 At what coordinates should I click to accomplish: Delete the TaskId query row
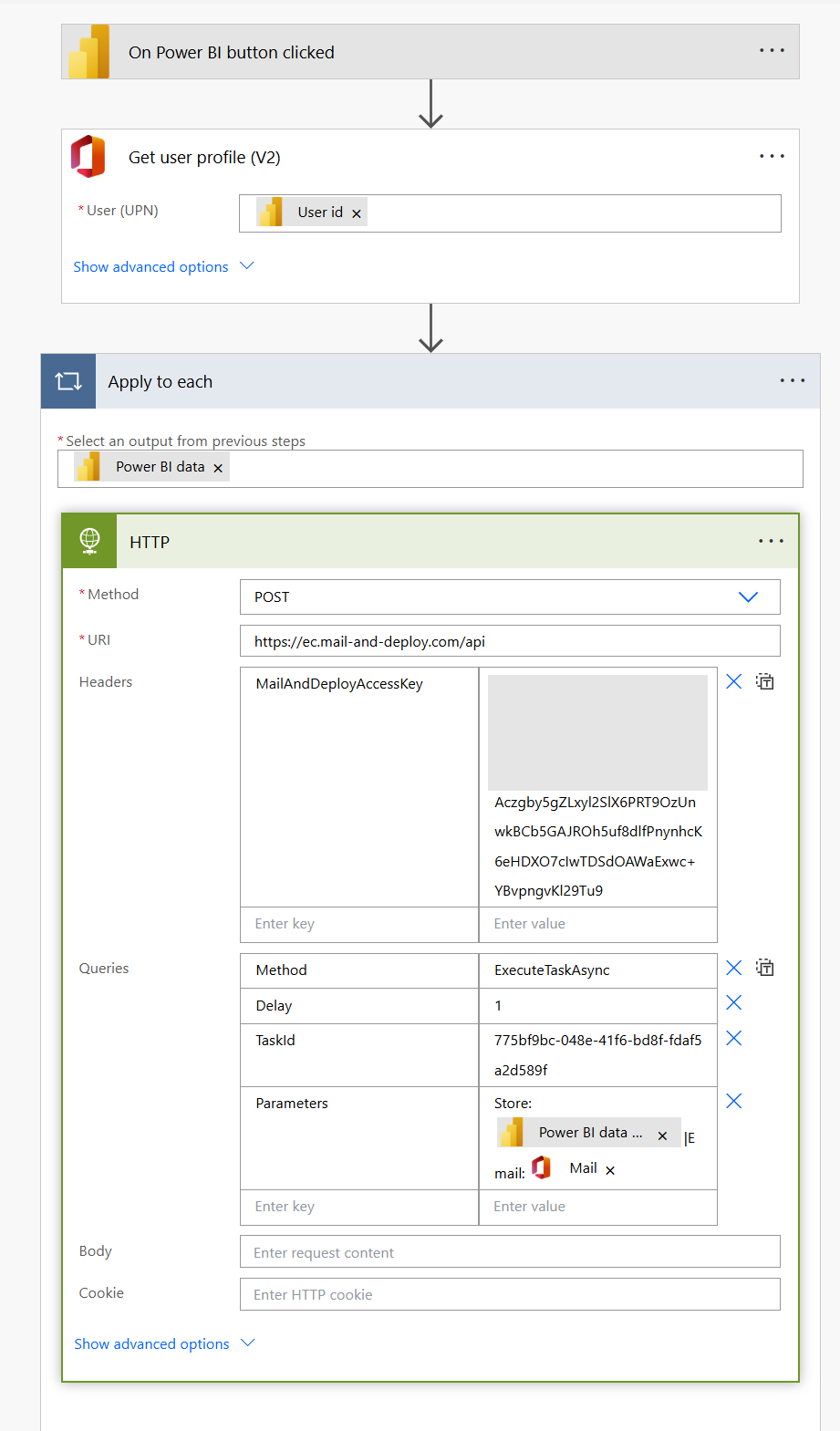(733, 1039)
